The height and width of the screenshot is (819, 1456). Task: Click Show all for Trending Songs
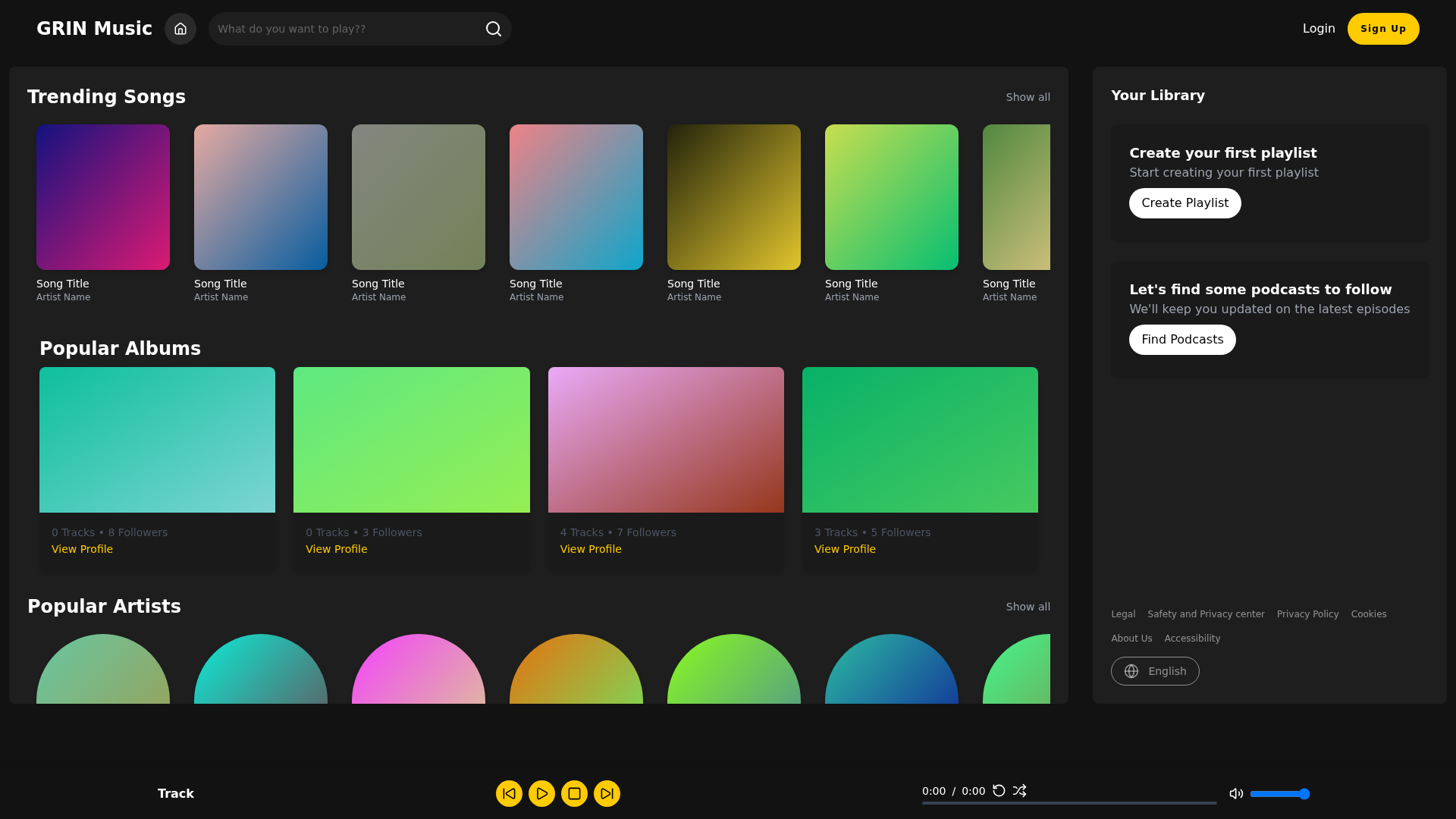click(1028, 97)
